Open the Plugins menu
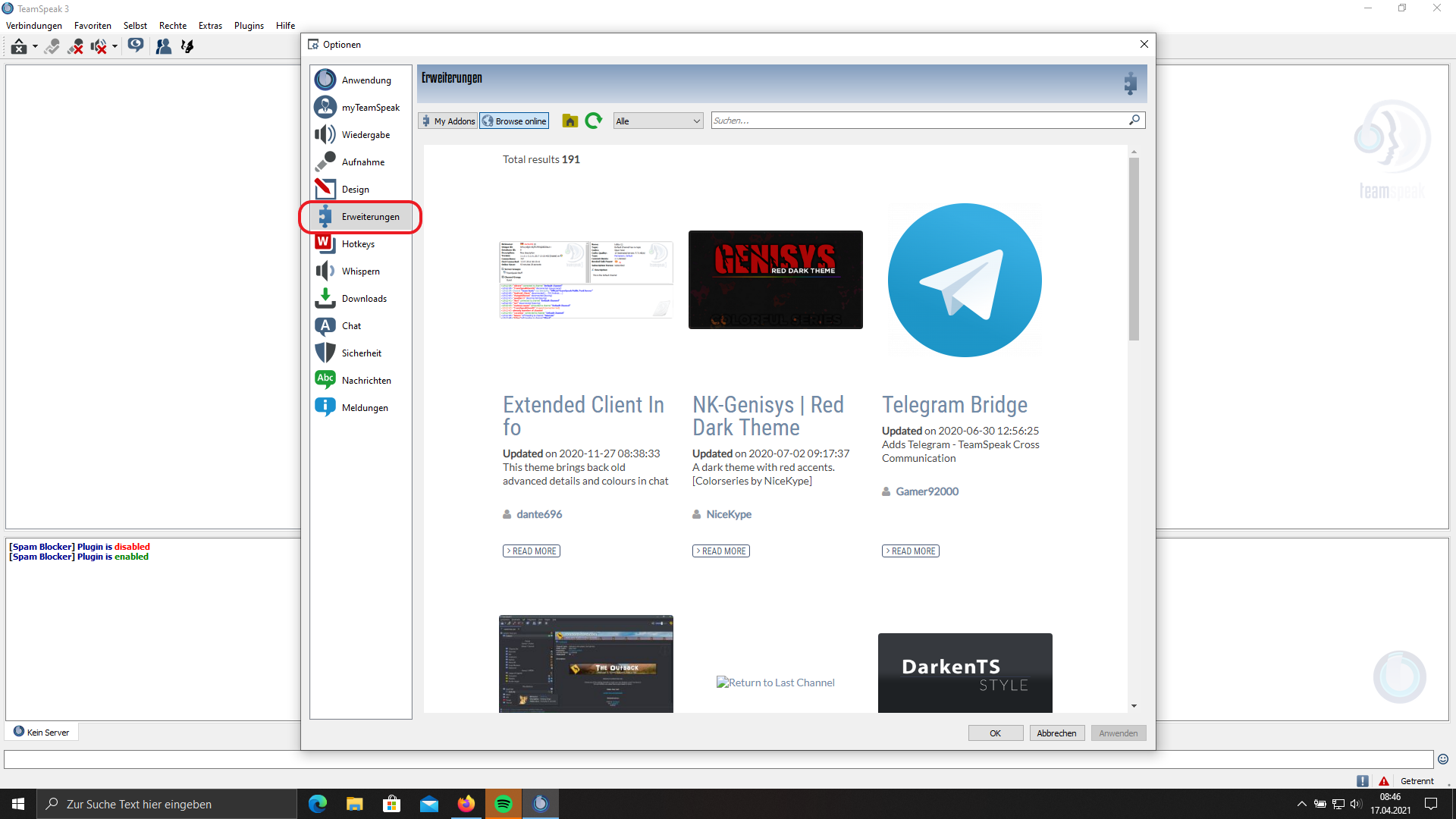The width and height of the screenshot is (1456, 819). (x=249, y=25)
